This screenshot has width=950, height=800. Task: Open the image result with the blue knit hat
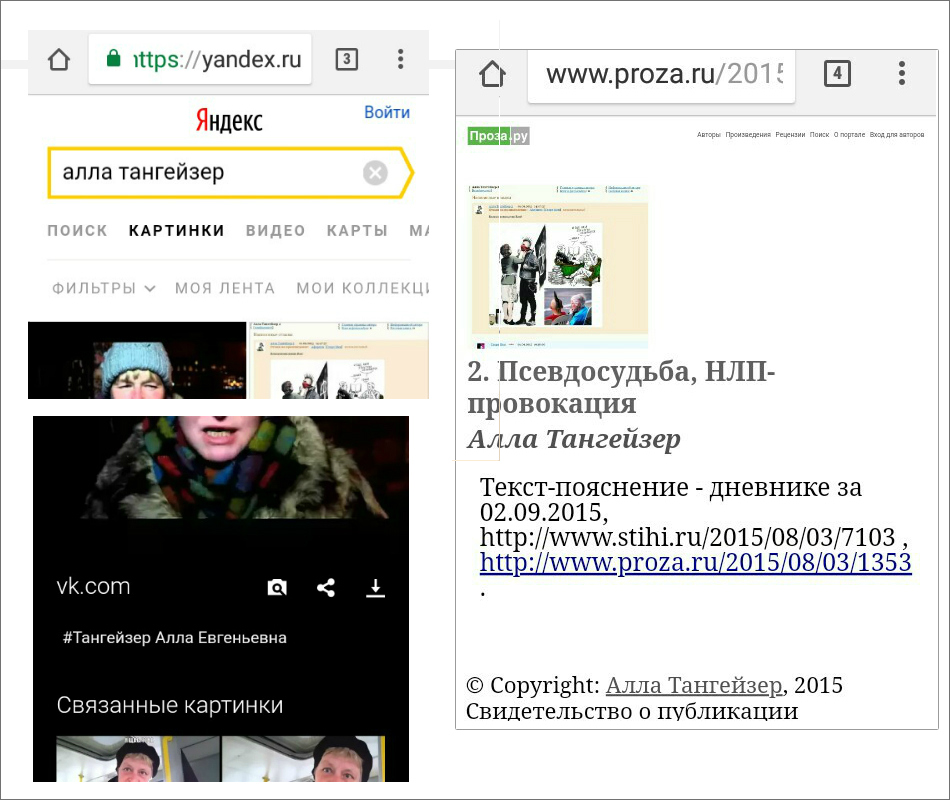(137, 360)
